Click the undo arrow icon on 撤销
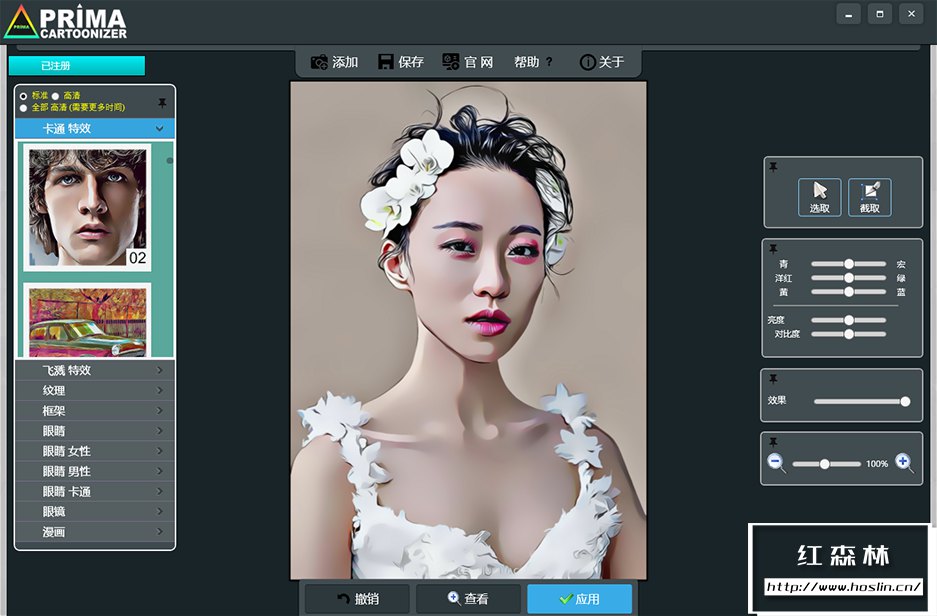 point(344,599)
